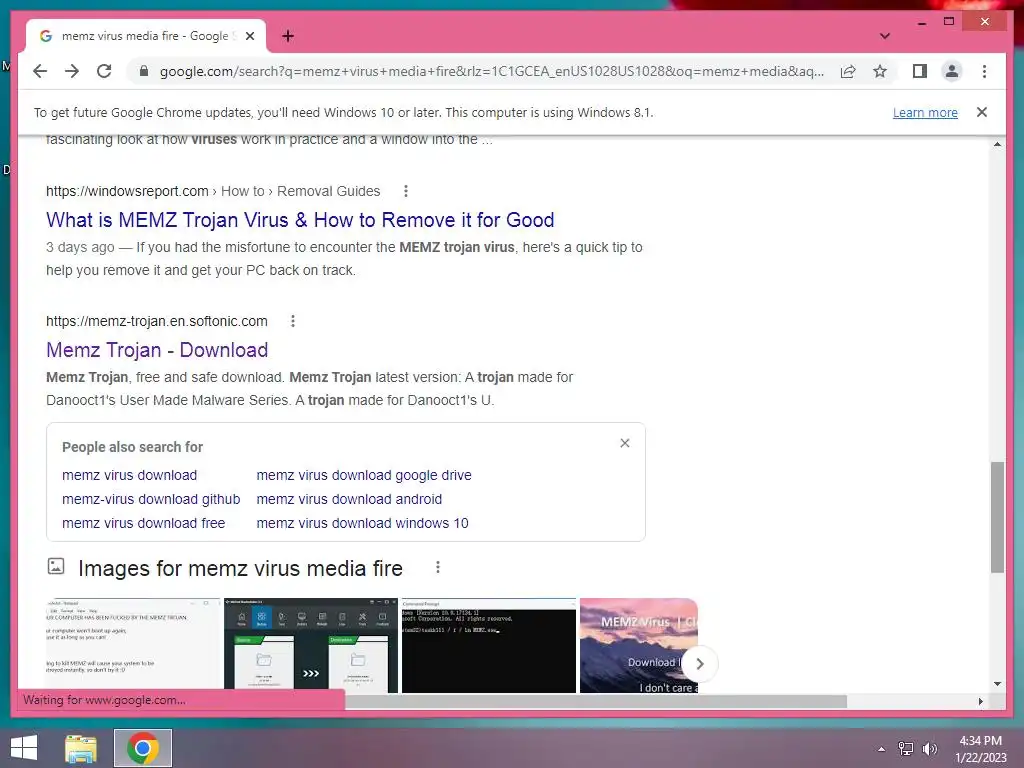Show hidden system tray icons
The height and width of the screenshot is (768, 1024).
pyautogui.click(x=881, y=749)
